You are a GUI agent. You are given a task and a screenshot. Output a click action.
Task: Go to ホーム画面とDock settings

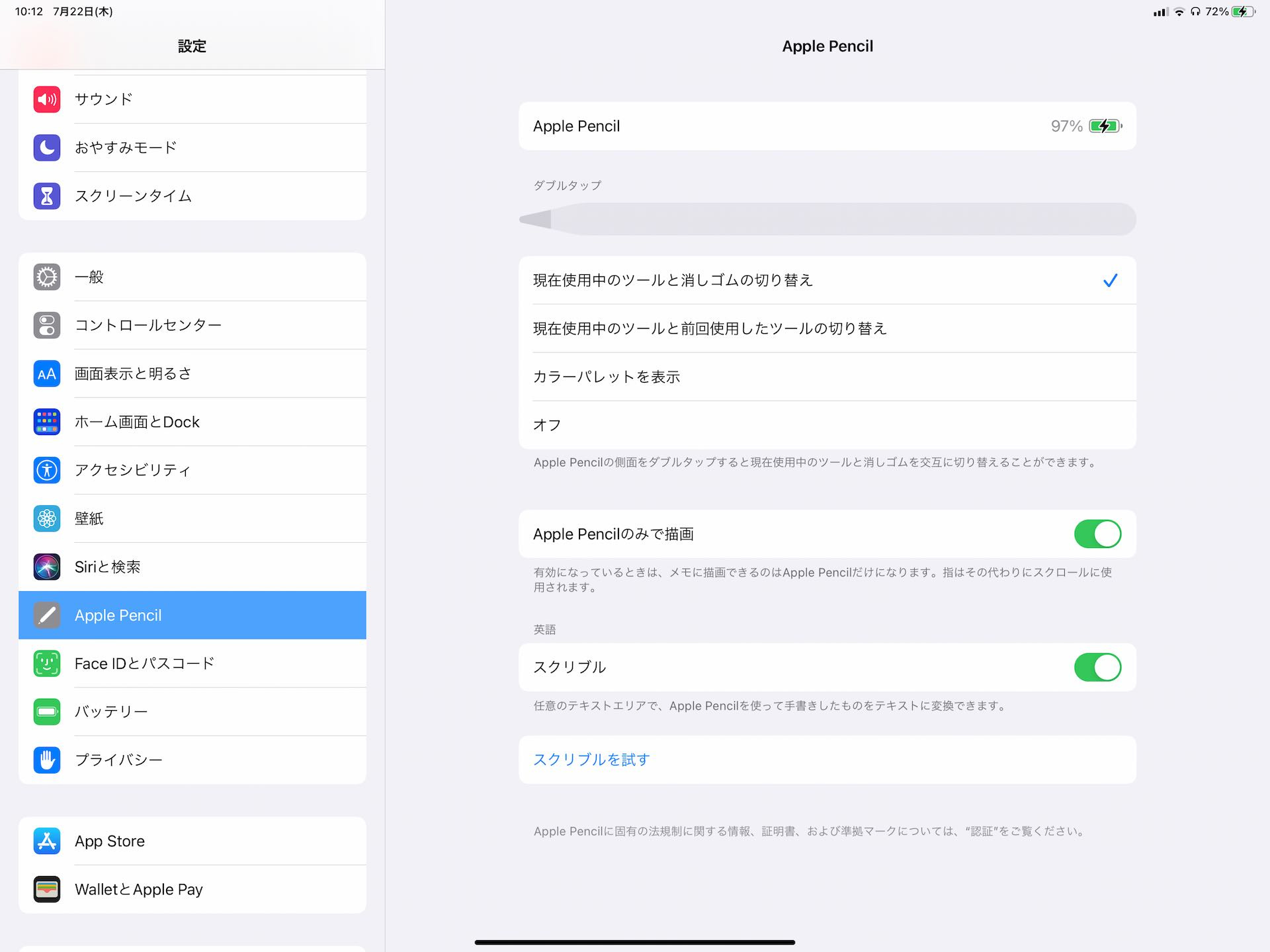(x=192, y=422)
